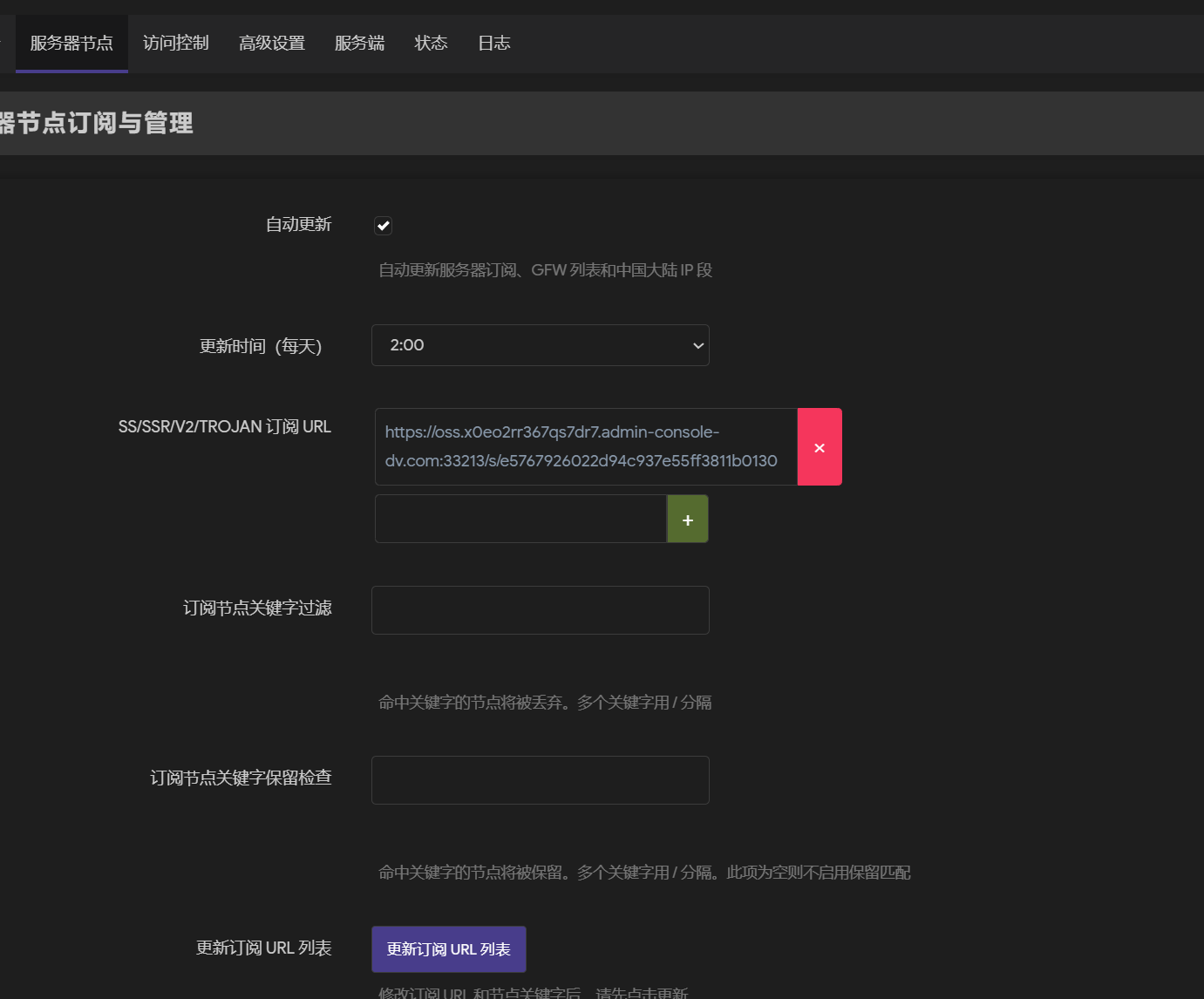
Task: Focus the 订阅节点关键字保留检查 input box
Action: pyautogui.click(x=541, y=780)
